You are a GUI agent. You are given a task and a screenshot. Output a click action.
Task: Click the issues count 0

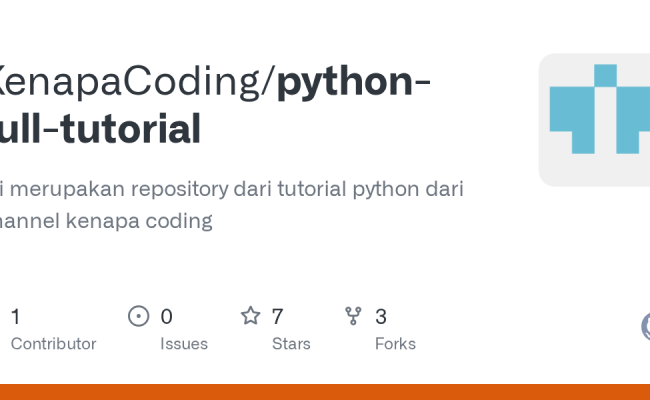[167, 317]
